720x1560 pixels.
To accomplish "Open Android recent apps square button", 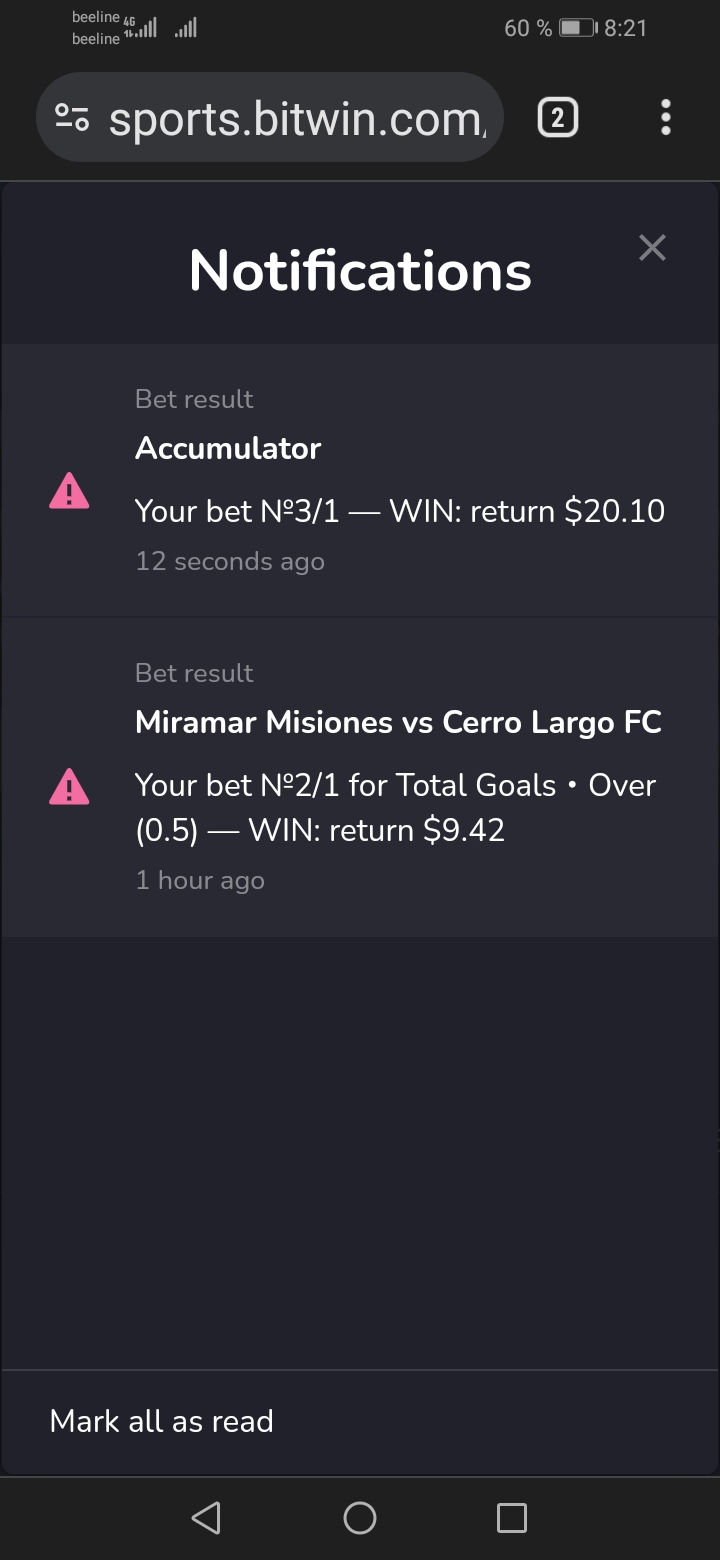I will pyautogui.click(x=511, y=1518).
